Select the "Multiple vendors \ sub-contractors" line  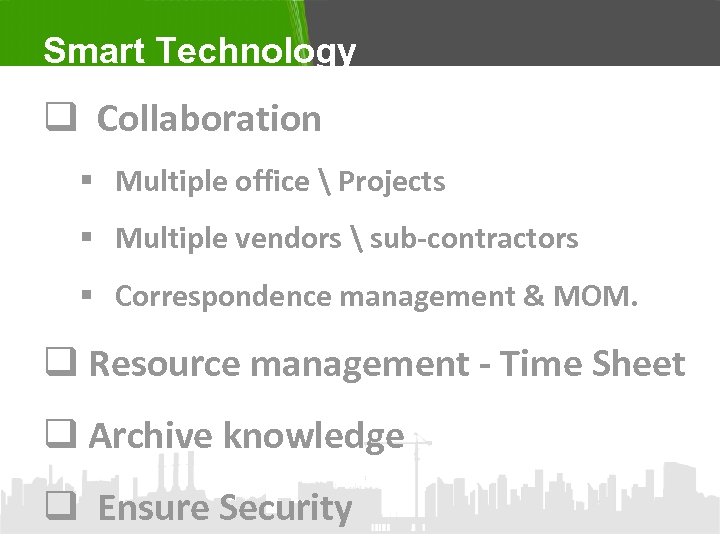click(x=346, y=239)
